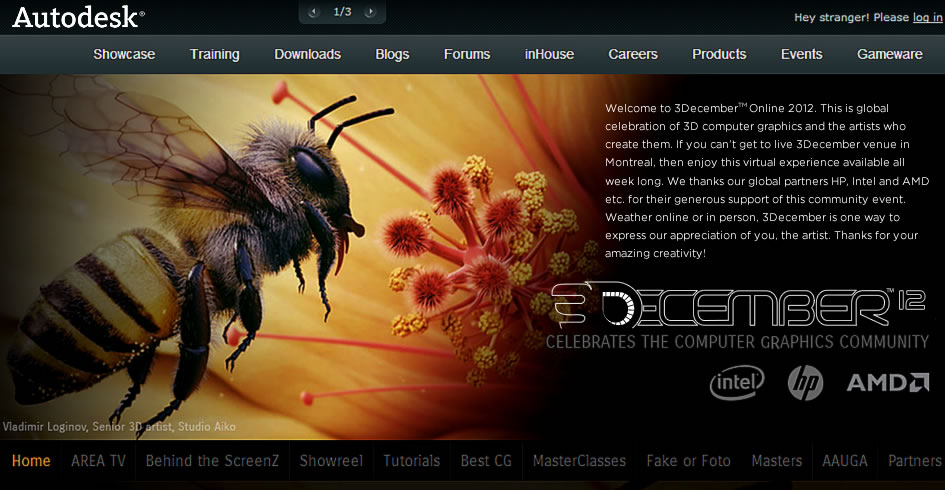Click the 'Welcome to 3December Online 2012' paragraph
The image size is (945, 490).
click(767, 181)
